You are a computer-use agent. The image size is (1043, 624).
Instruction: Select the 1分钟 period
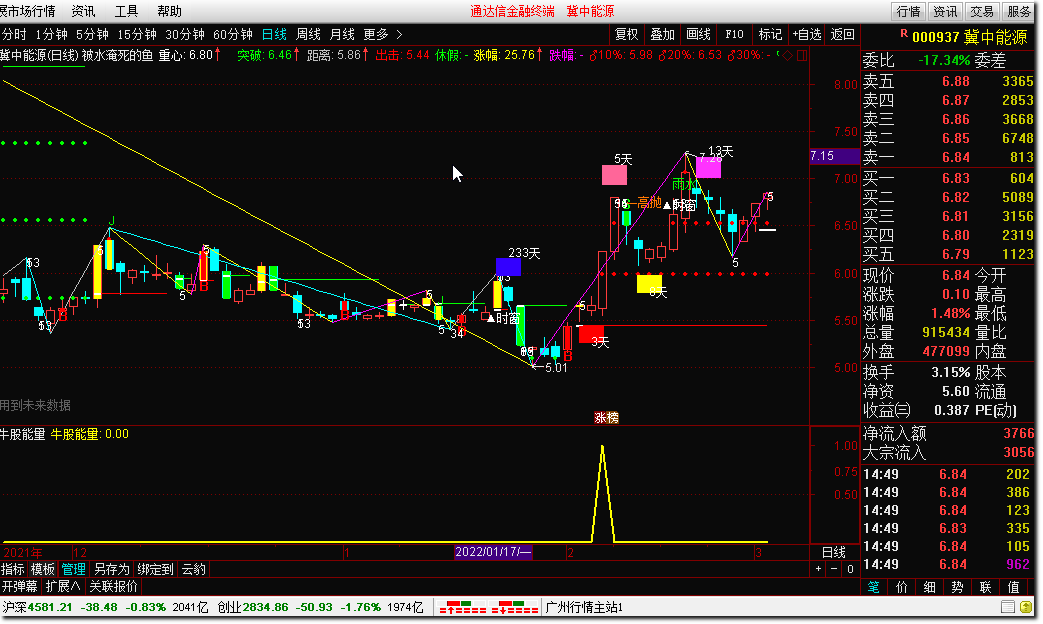tap(51, 34)
